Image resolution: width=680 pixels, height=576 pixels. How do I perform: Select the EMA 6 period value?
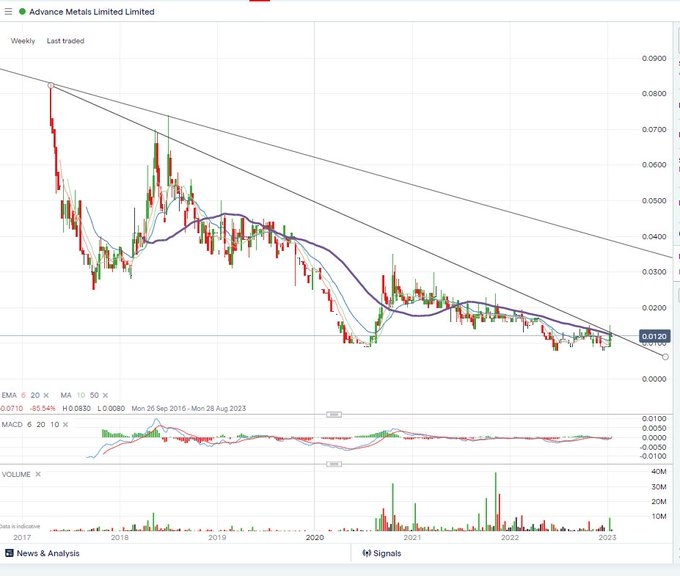point(23,395)
